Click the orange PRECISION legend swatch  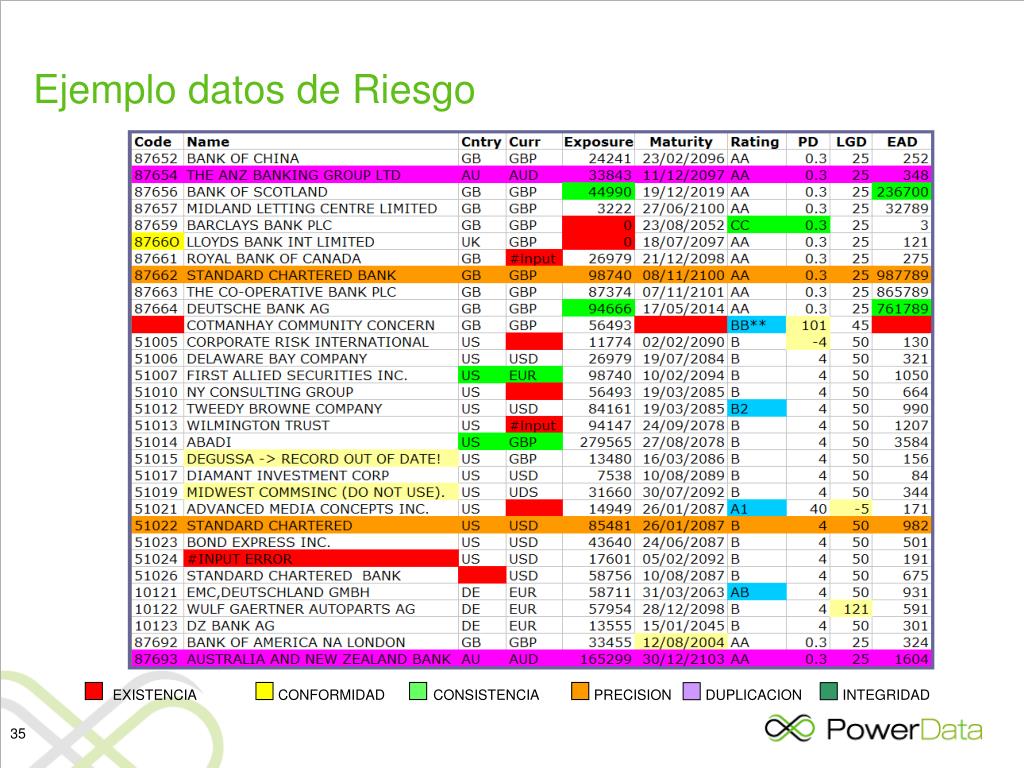pos(580,692)
